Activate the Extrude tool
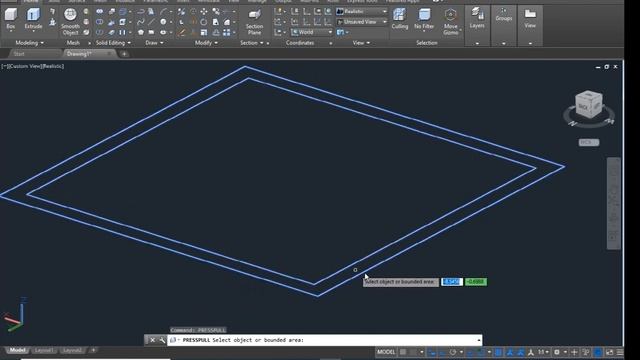The height and width of the screenshot is (360, 640). [33, 18]
